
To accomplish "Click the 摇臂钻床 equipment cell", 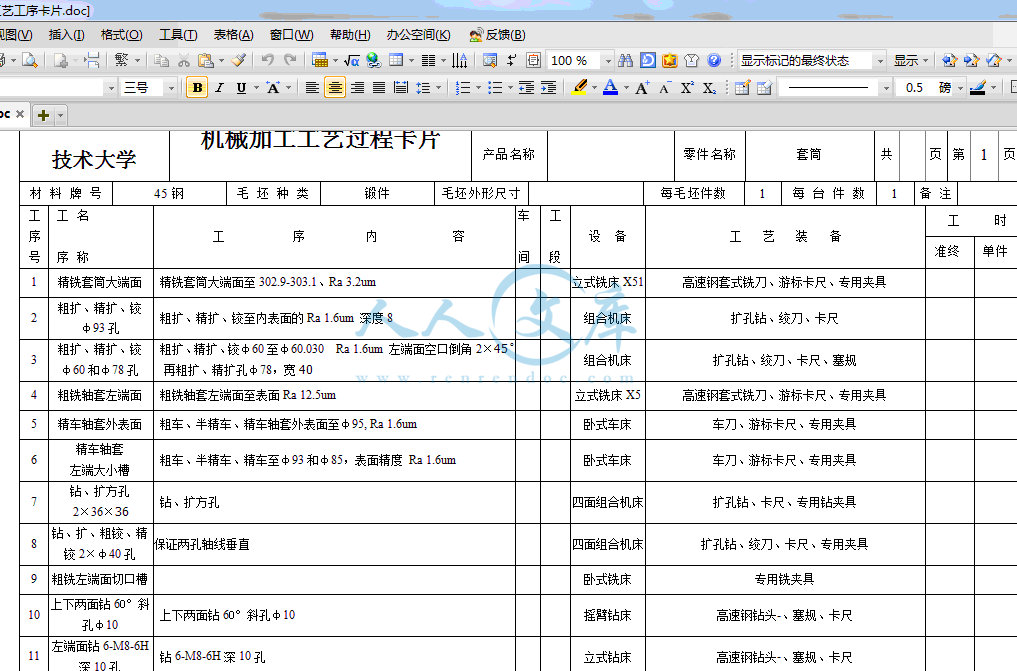I will tap(607, 615).
